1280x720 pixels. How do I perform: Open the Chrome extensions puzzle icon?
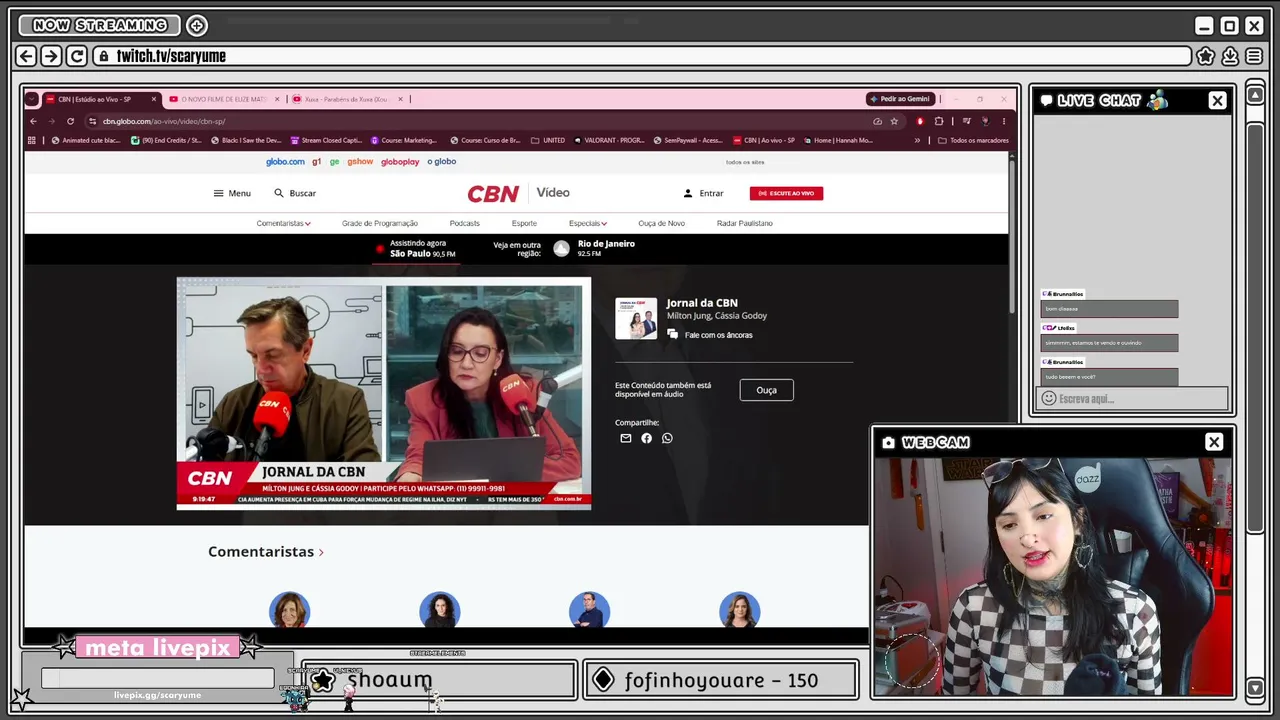[939, 121]
